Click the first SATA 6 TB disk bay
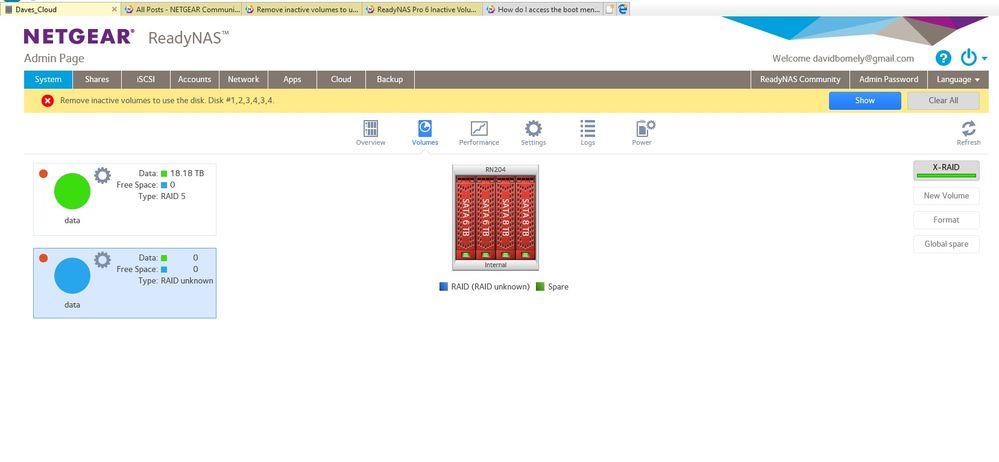The height and width of the screenshot is (462, 999). 466,217
